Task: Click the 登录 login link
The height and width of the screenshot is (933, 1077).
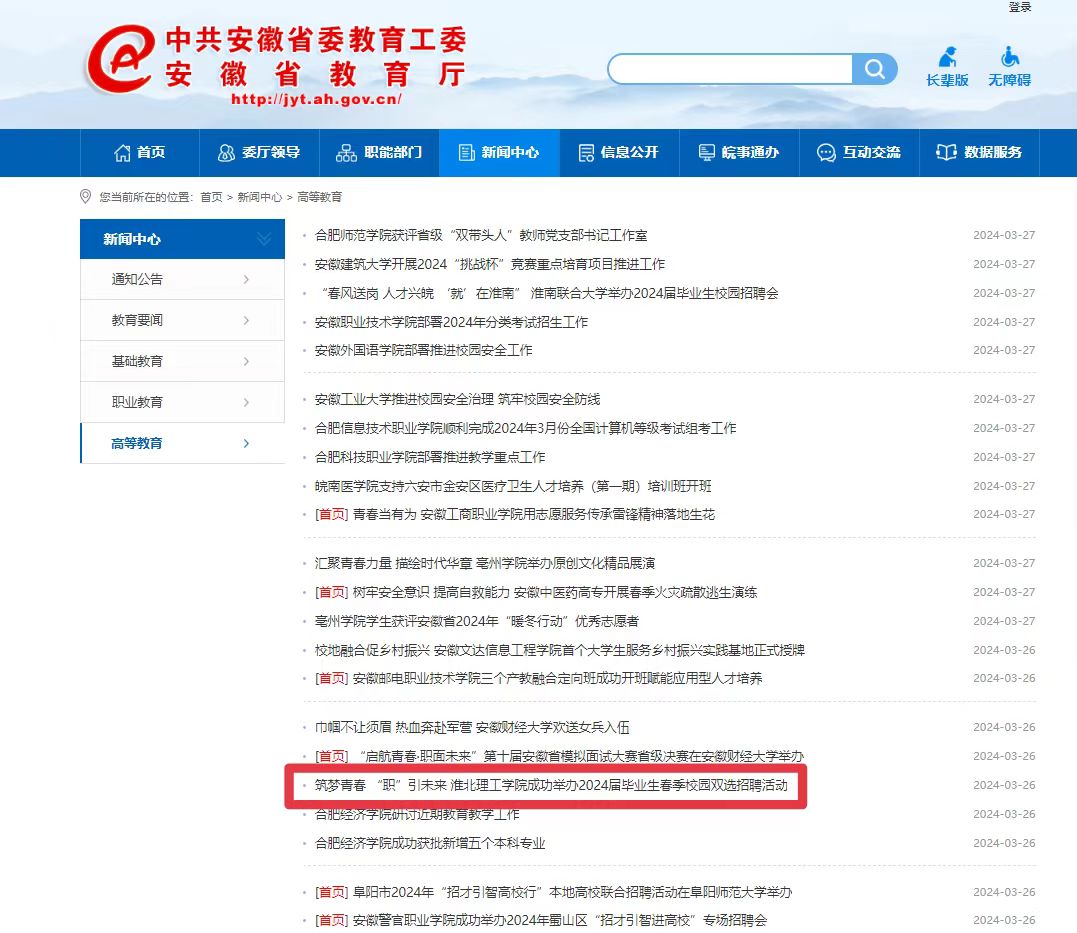Action: 1019,8
